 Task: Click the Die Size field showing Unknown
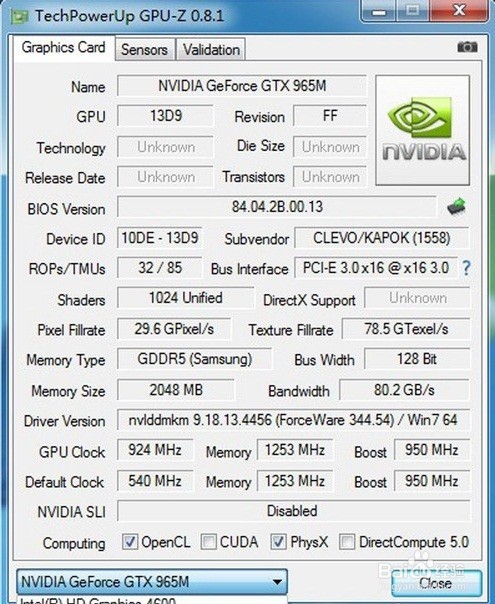tap(330, 147)
